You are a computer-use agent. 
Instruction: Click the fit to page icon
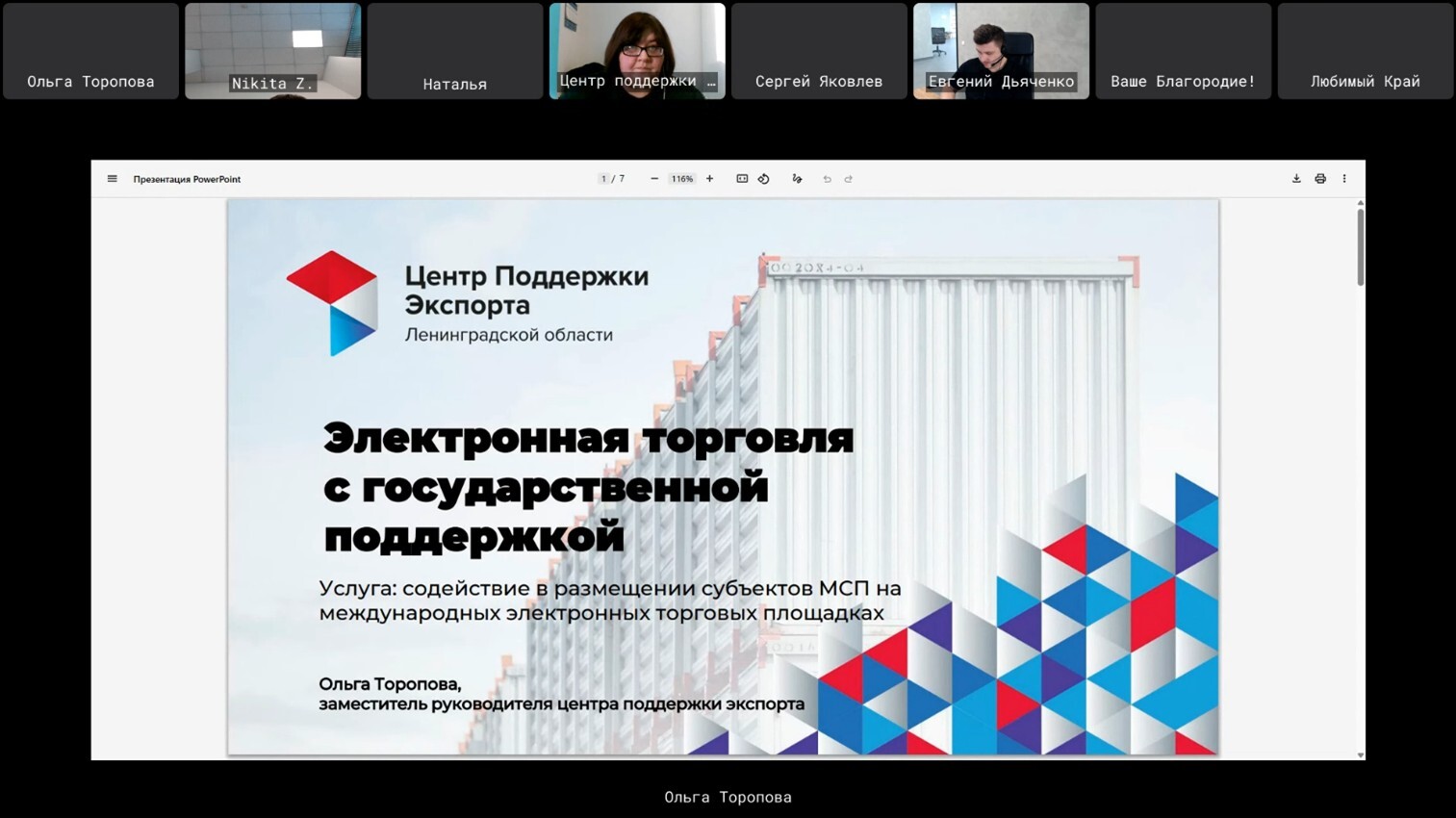coord(742,179)
